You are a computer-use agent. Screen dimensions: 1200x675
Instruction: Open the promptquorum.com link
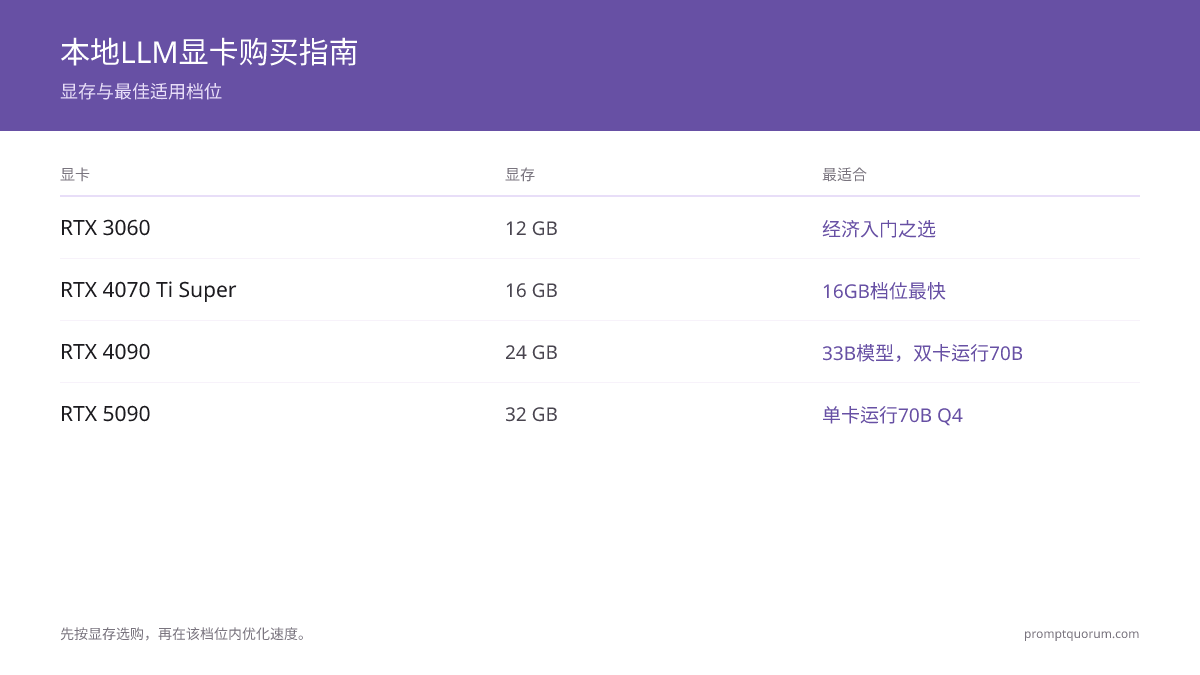pyautogui.click(x=1081, y=633)
